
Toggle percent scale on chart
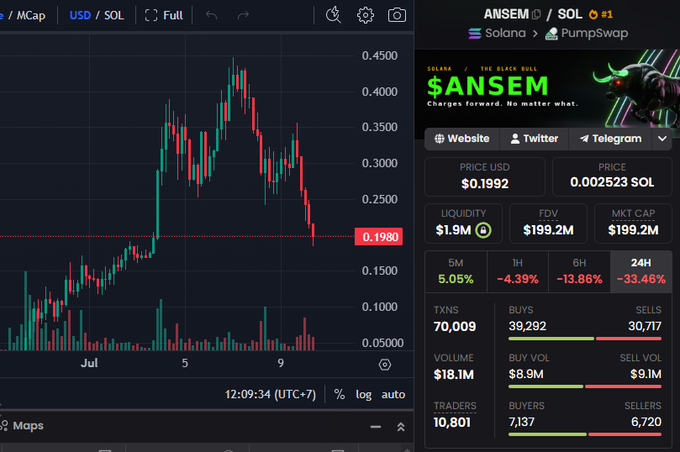pos(339,394)
